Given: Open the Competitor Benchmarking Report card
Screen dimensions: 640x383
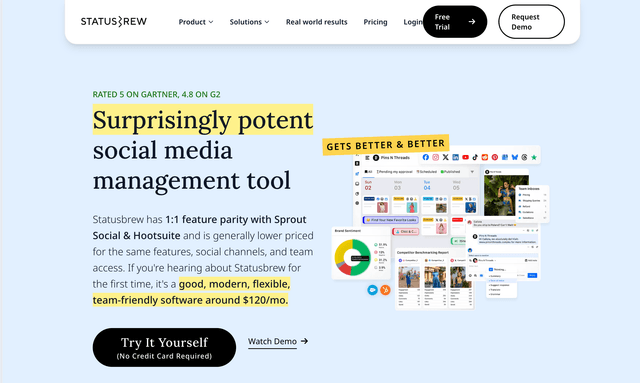Looking at the screenshot, I should point(435,278).
